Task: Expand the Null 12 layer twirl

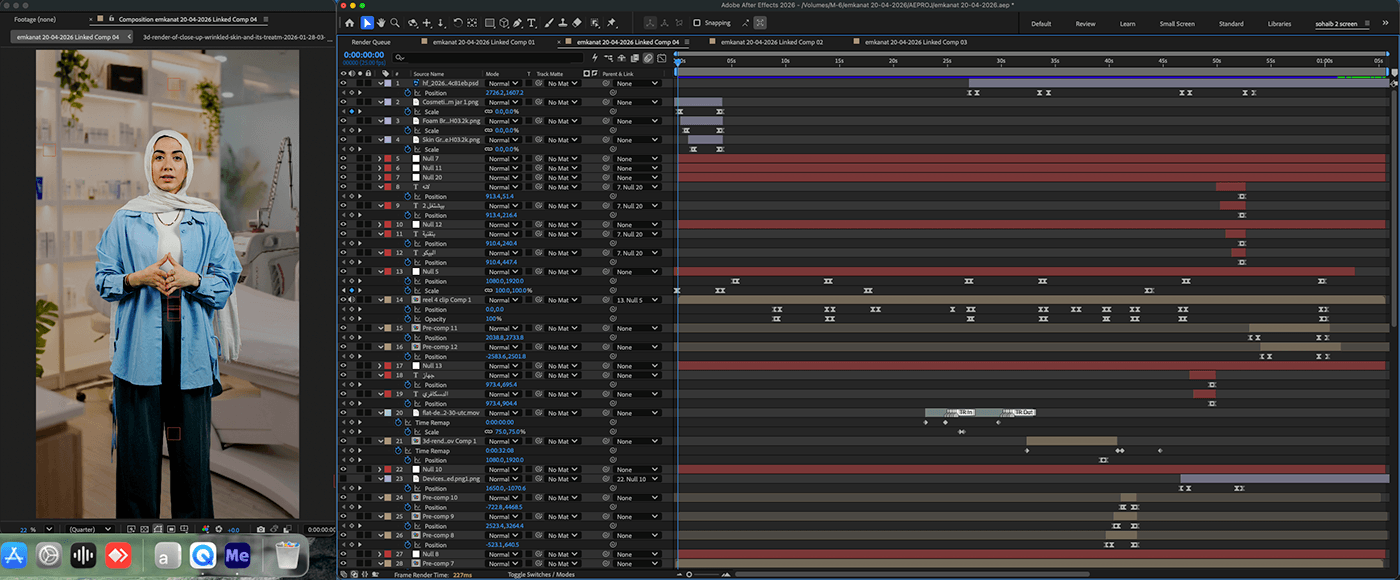Action: [379, 225]
